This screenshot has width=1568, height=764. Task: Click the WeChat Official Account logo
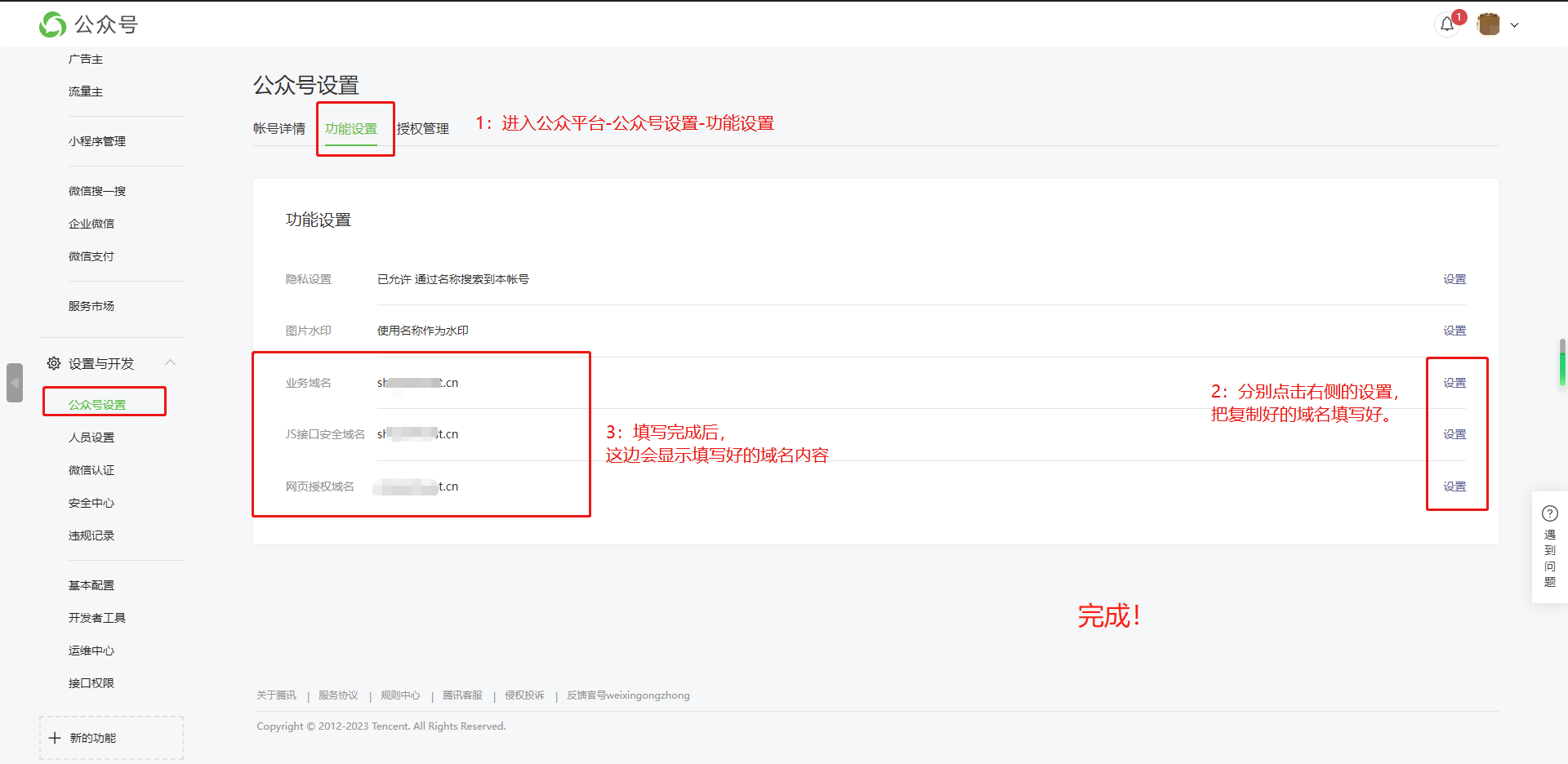coord(53,24)
